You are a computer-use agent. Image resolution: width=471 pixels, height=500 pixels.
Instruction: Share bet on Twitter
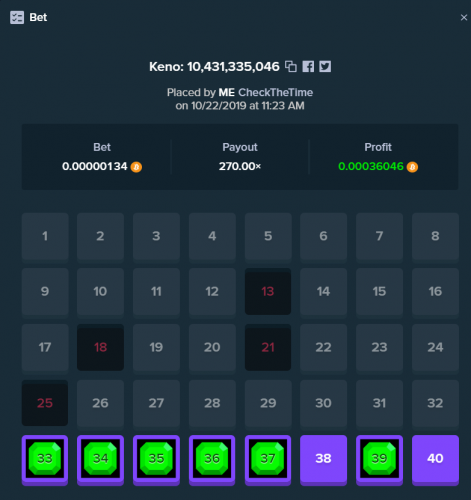pyautogui.click(x=325, y=66)
